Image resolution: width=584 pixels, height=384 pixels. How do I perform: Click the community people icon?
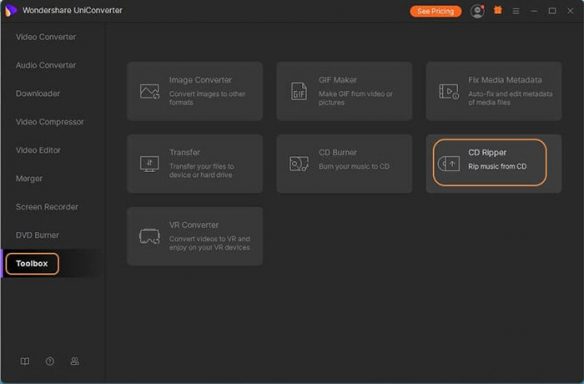[x=75, y=361]
